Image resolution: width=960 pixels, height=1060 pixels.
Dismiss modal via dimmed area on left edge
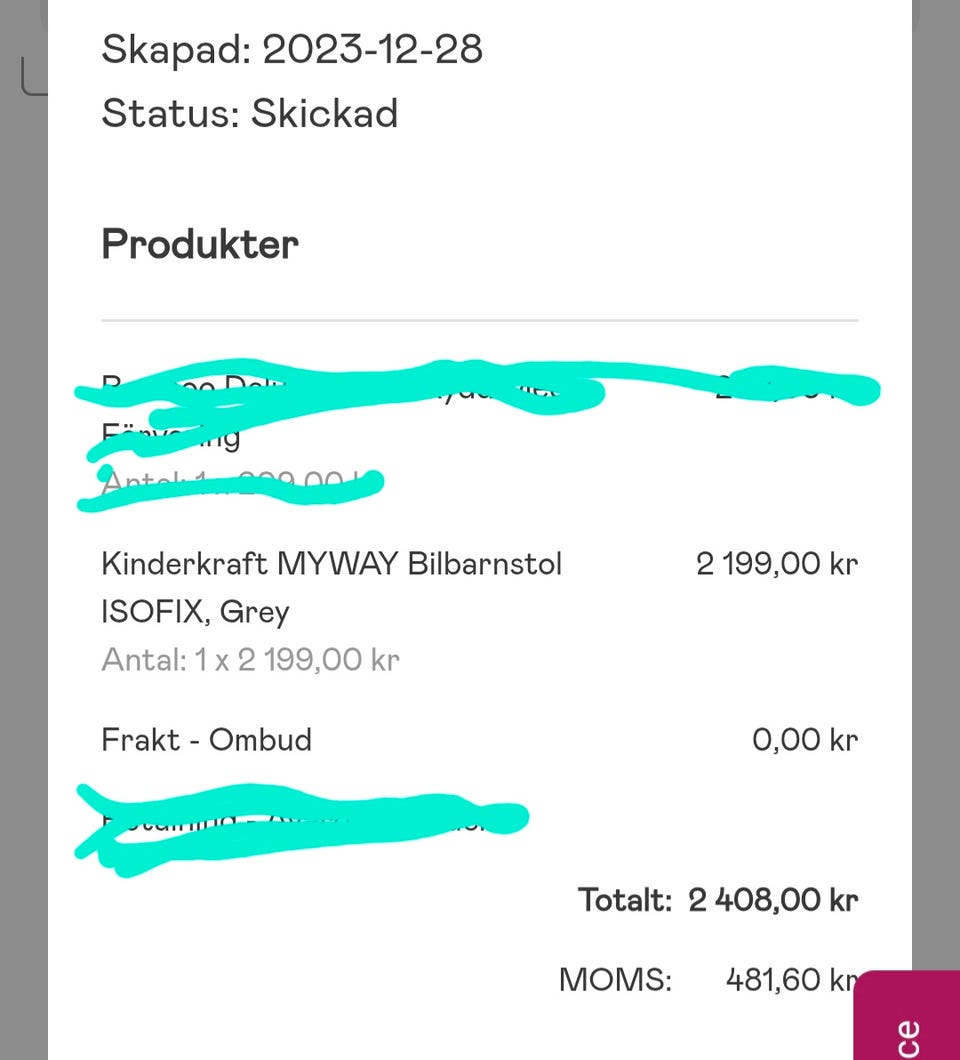click(22, 500)
